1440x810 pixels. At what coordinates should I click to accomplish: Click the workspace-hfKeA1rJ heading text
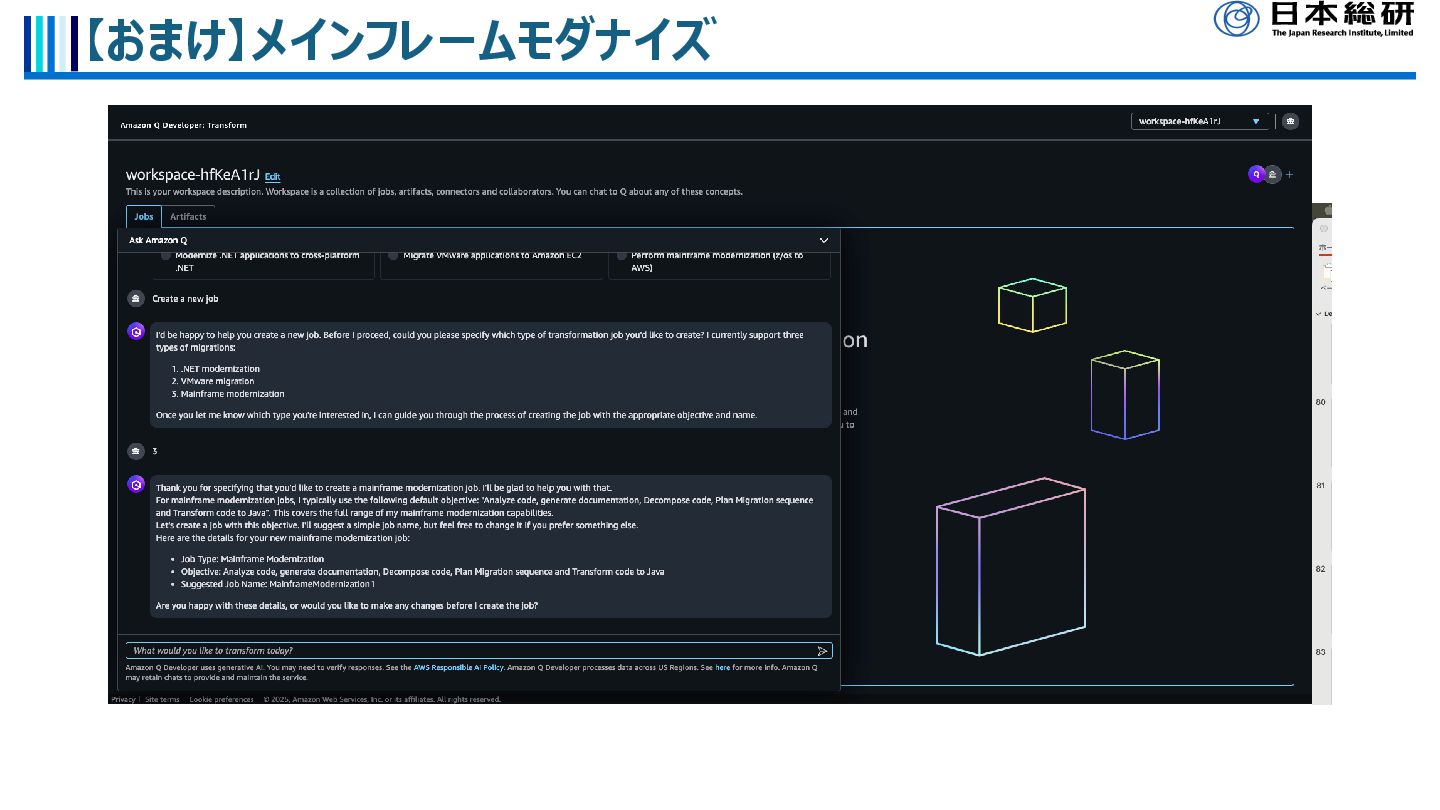[x=192, y=175]
